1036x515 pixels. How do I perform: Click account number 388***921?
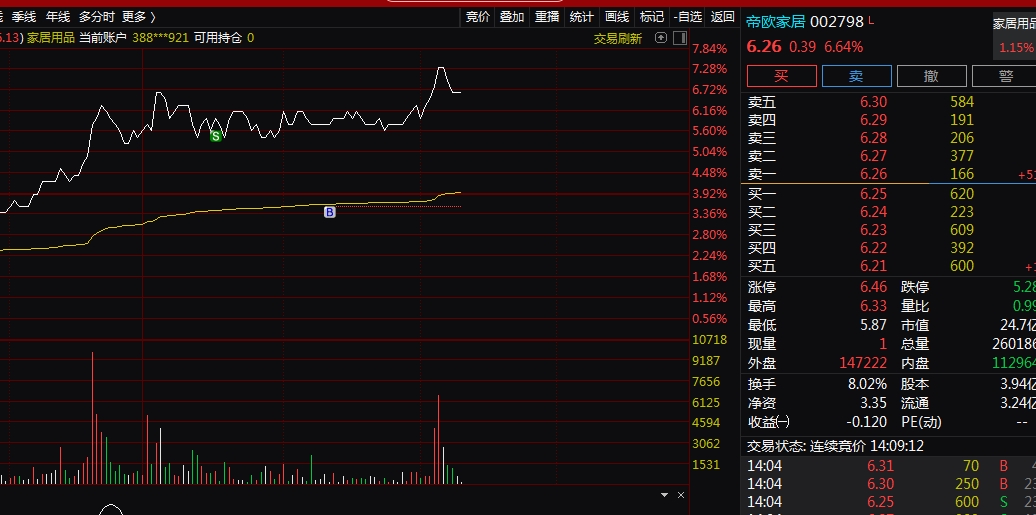click(x=161, y=38)
